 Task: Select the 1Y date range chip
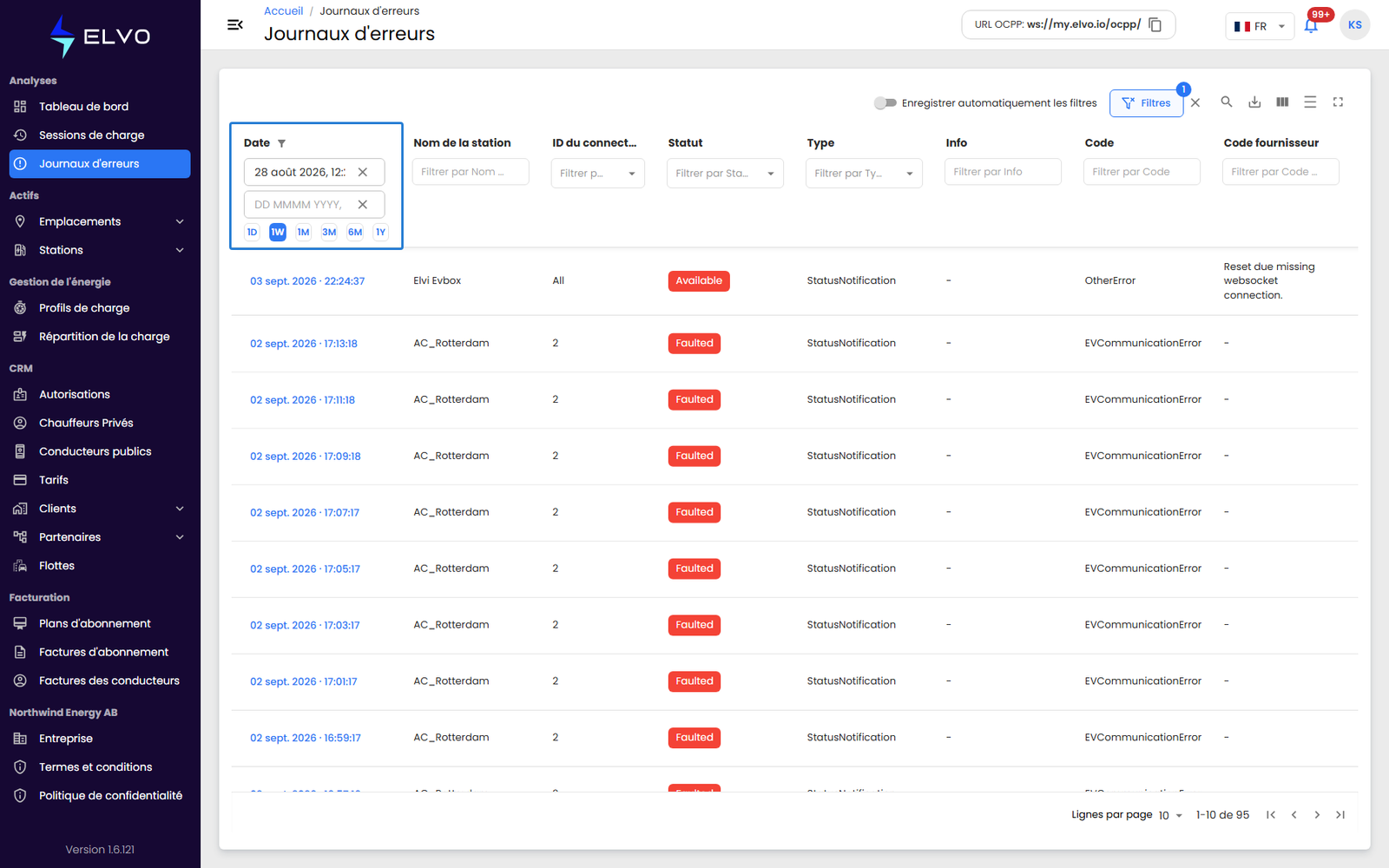(x=380, y=232)
